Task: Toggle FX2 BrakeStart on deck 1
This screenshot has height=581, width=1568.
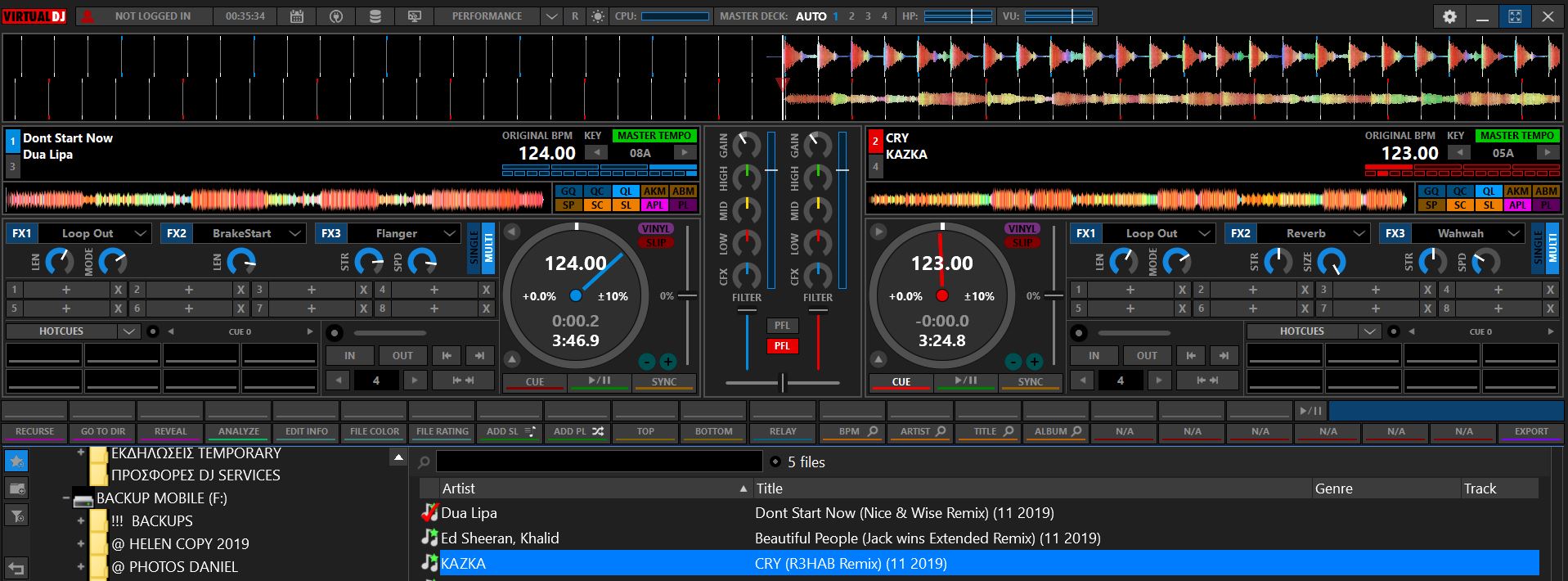Action: point(177,233)
